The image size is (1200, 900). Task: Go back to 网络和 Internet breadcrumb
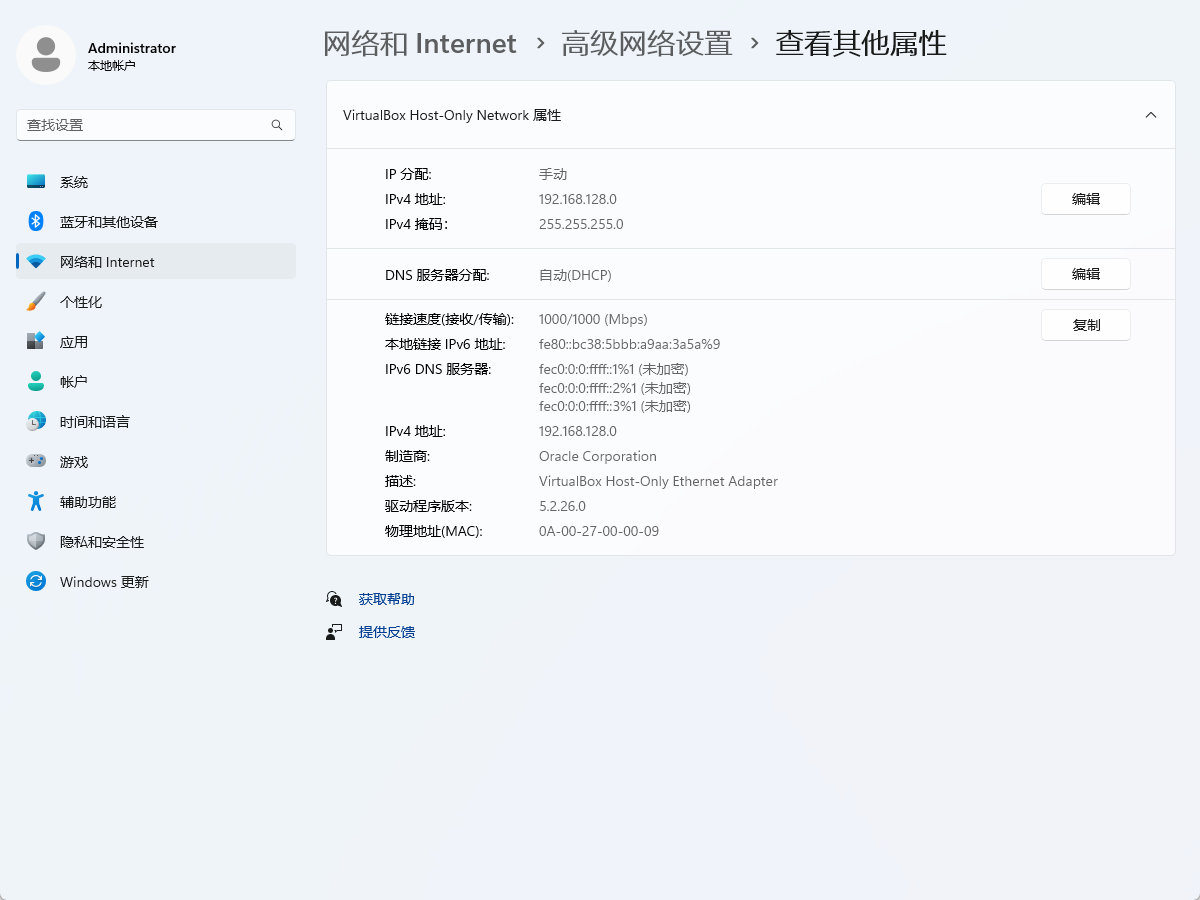(420, 44)
